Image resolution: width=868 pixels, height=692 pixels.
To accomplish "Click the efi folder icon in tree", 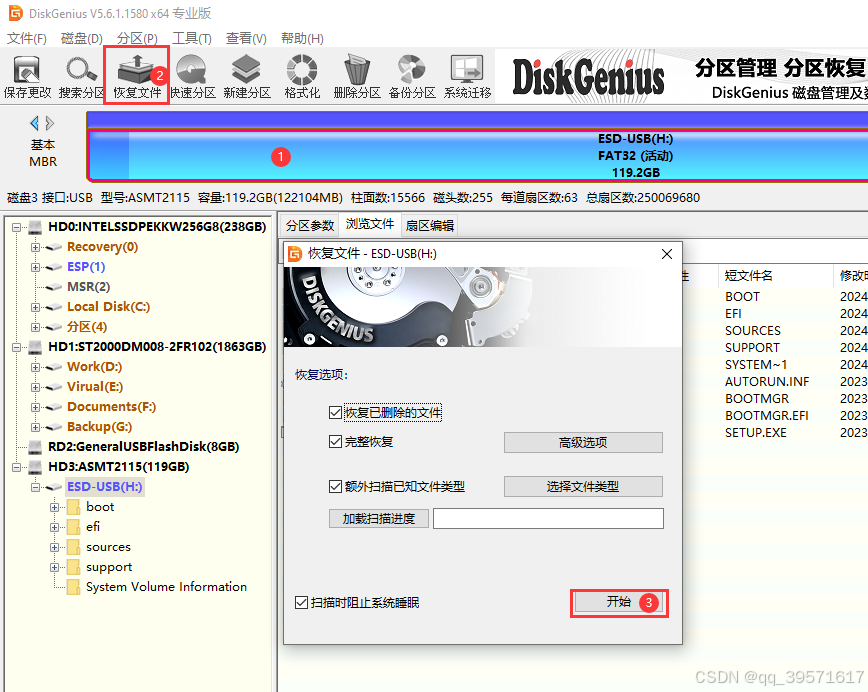I will click(x=73, y=527).
